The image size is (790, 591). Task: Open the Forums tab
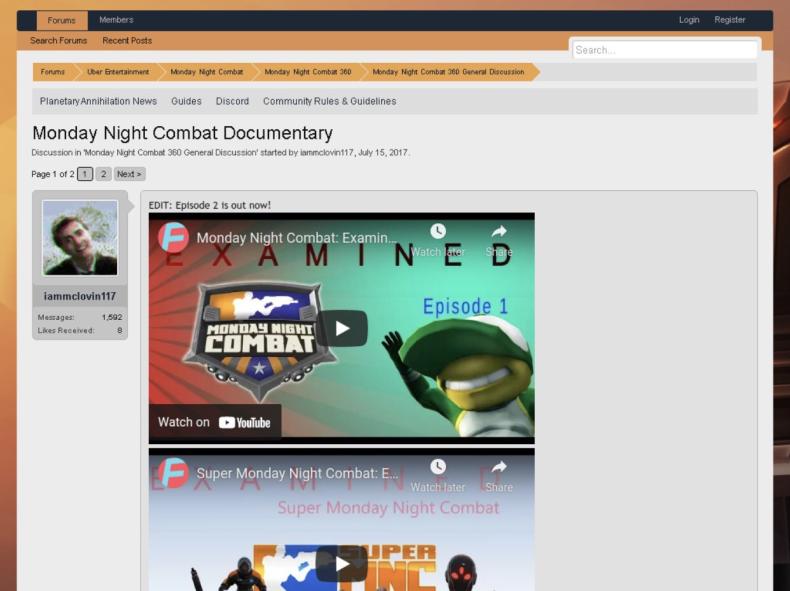tap(62, 21)
